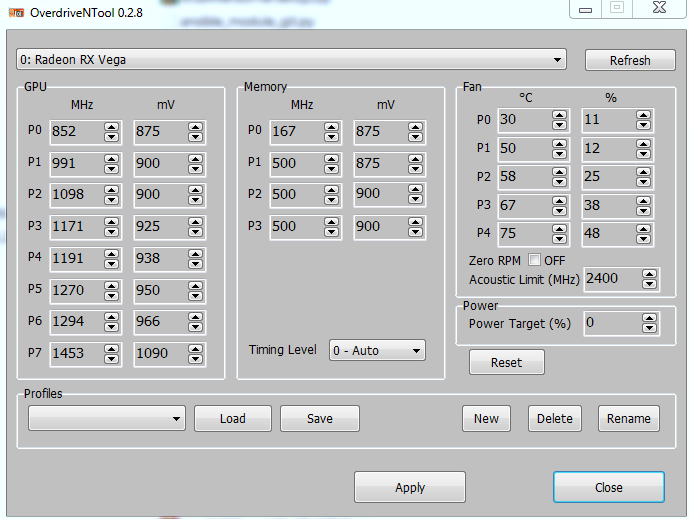Increase Fan P4 percent with up arrow
Viewport: 689px width, 519px height.
click(643, 229)
